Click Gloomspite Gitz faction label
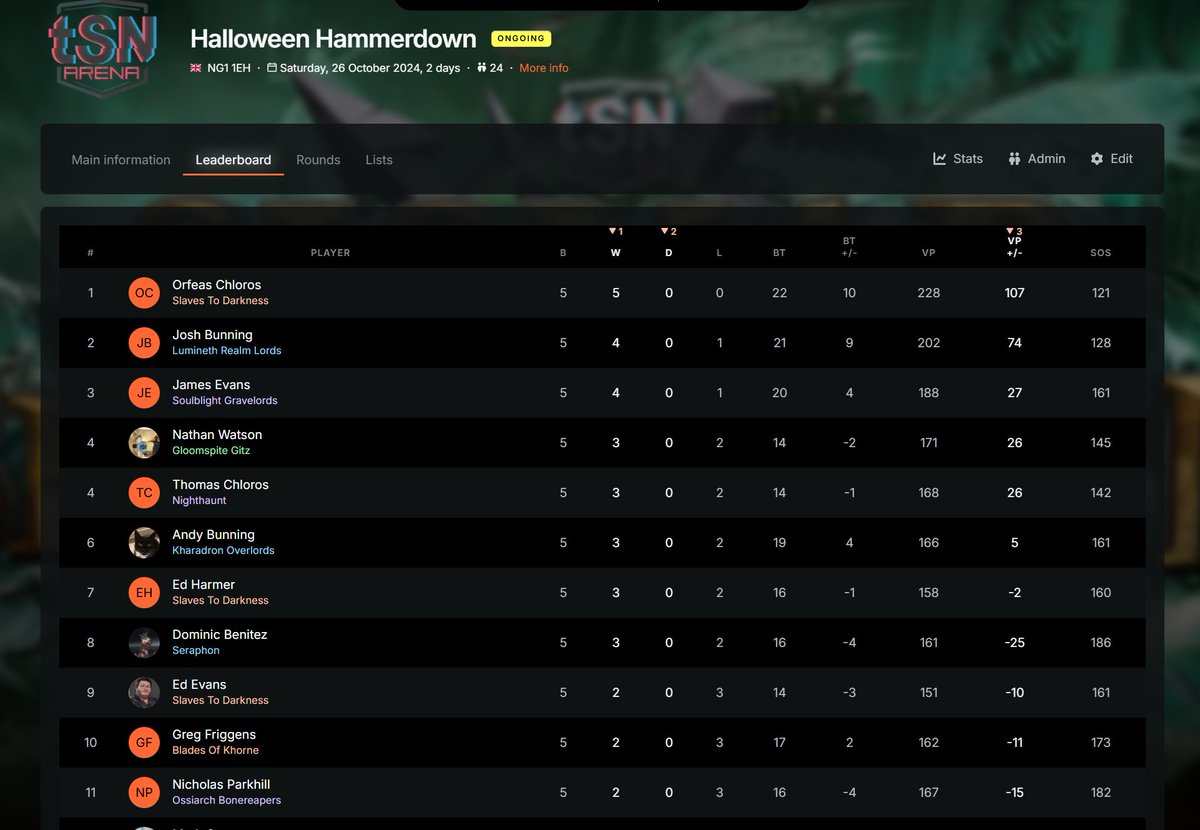1200x830 pixels. [x=211, y=451]
